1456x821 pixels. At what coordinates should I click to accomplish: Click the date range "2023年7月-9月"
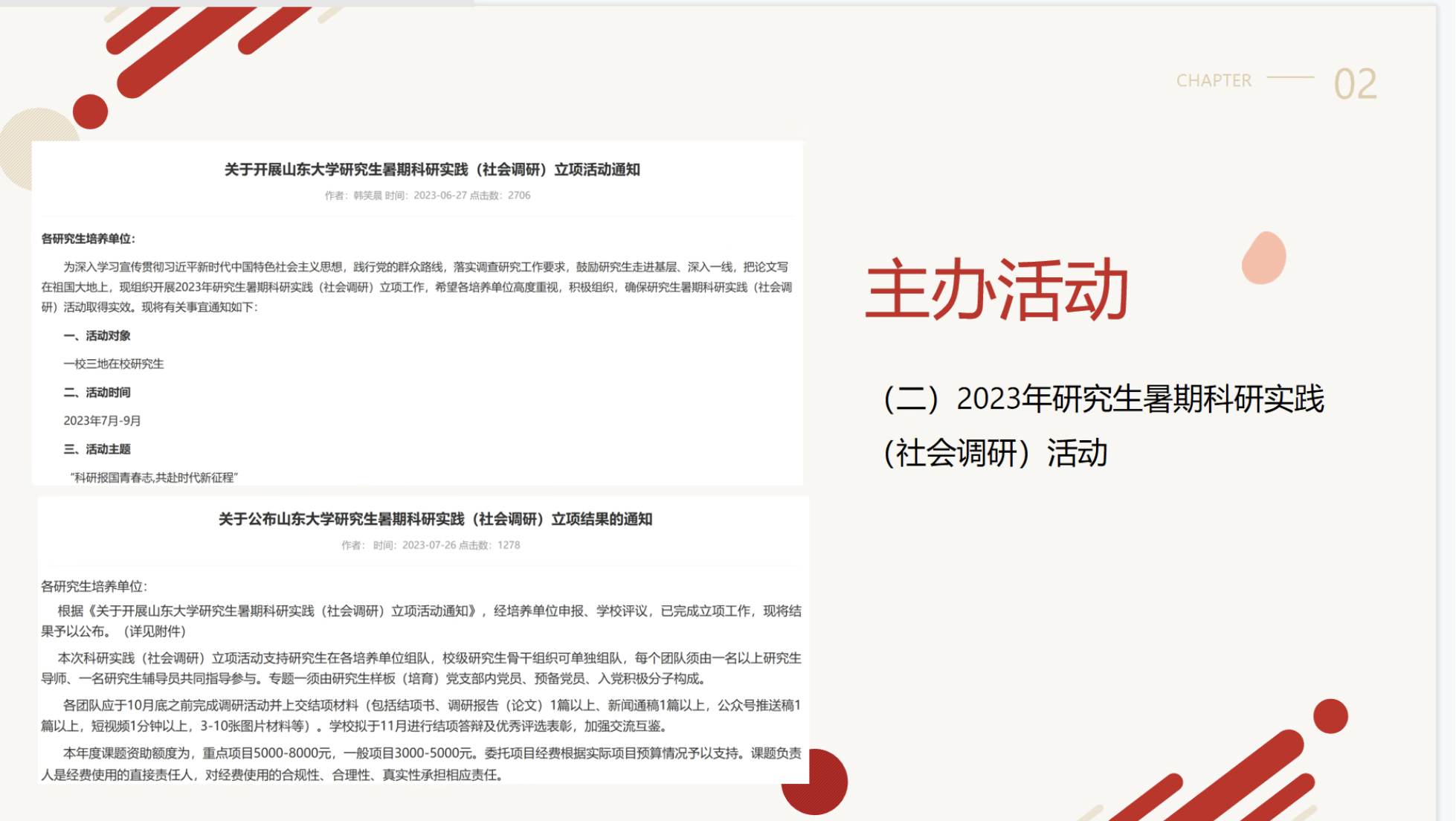pos(102,421)
